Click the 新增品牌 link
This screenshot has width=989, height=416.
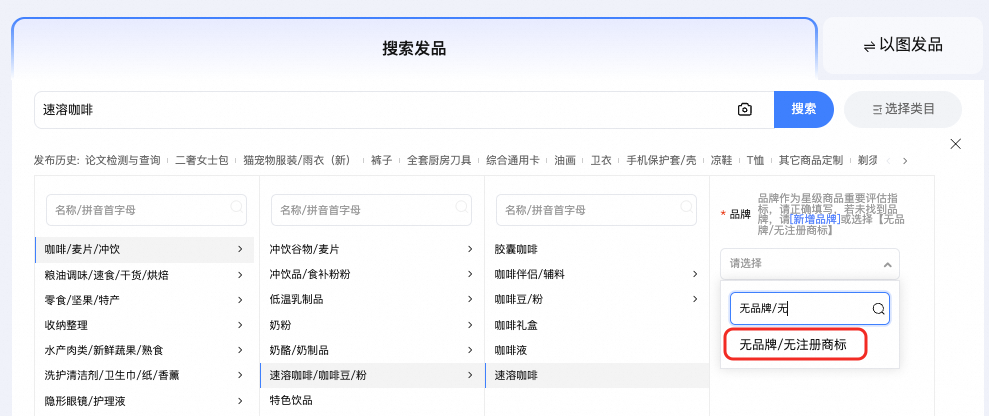tap(815, 219)
